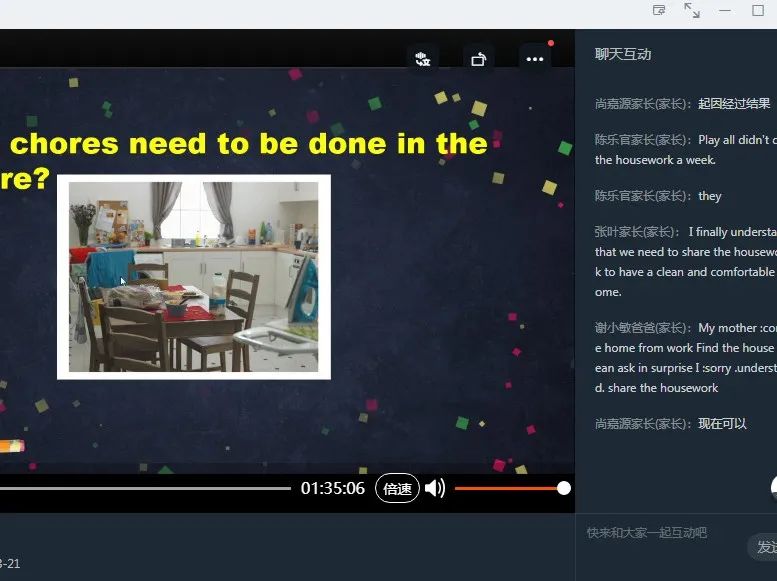Click 张叶家长's chat message
Screen dimensions: 777x581
[x=685, y=261]
